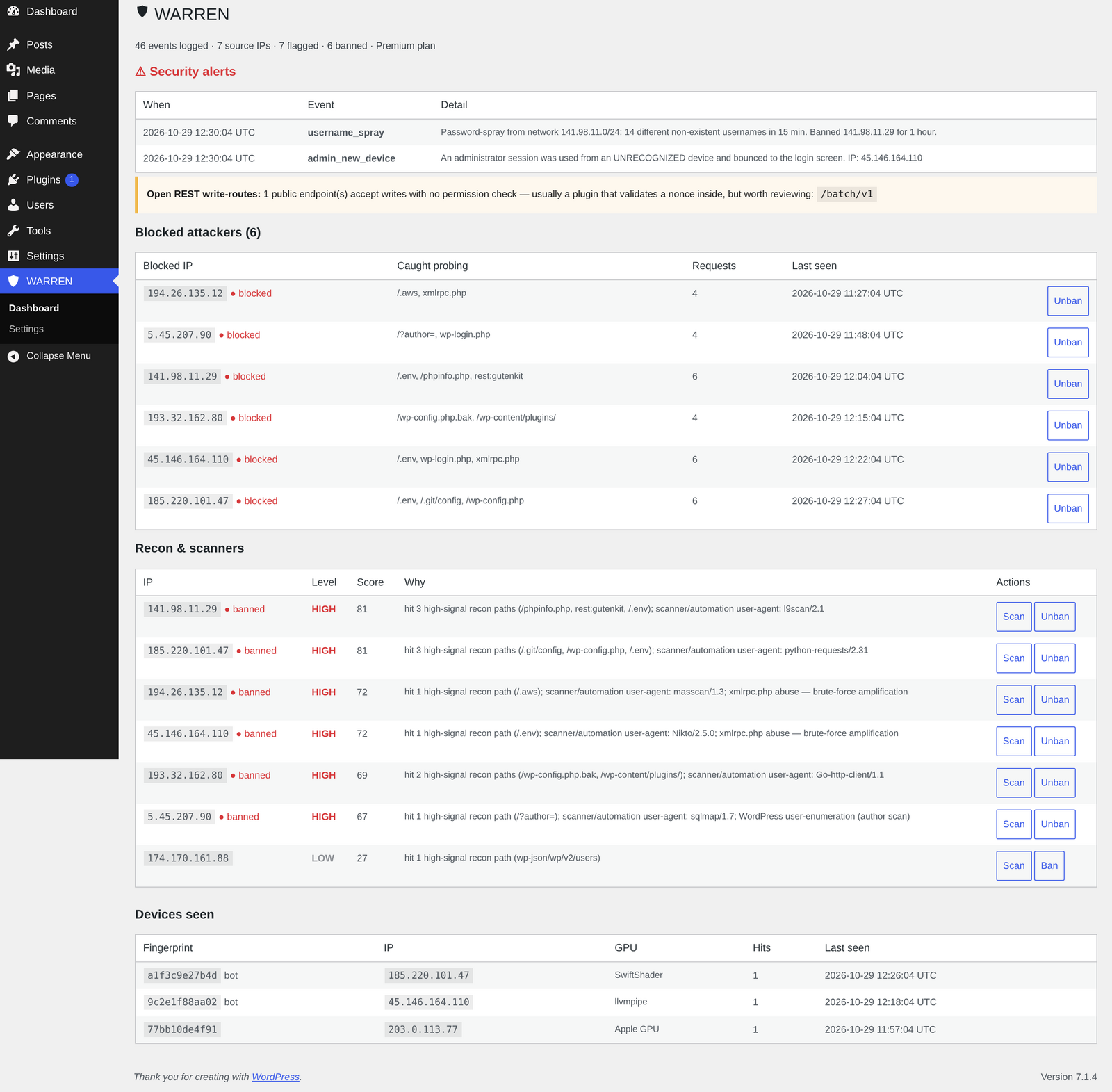Follow the WordPress footer link
Image resolution: width=1112 pixels, height=1092 pixels.
(275, 1077)
